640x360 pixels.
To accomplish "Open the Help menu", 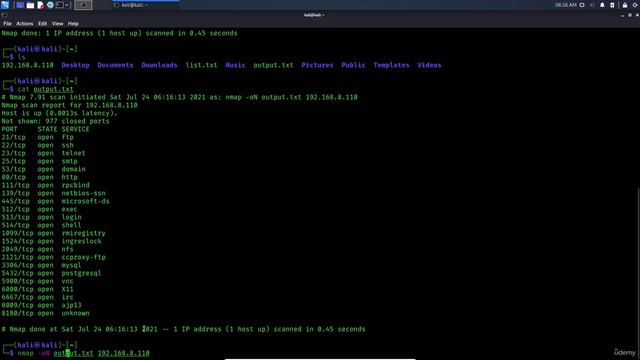I will click(73, 24).
